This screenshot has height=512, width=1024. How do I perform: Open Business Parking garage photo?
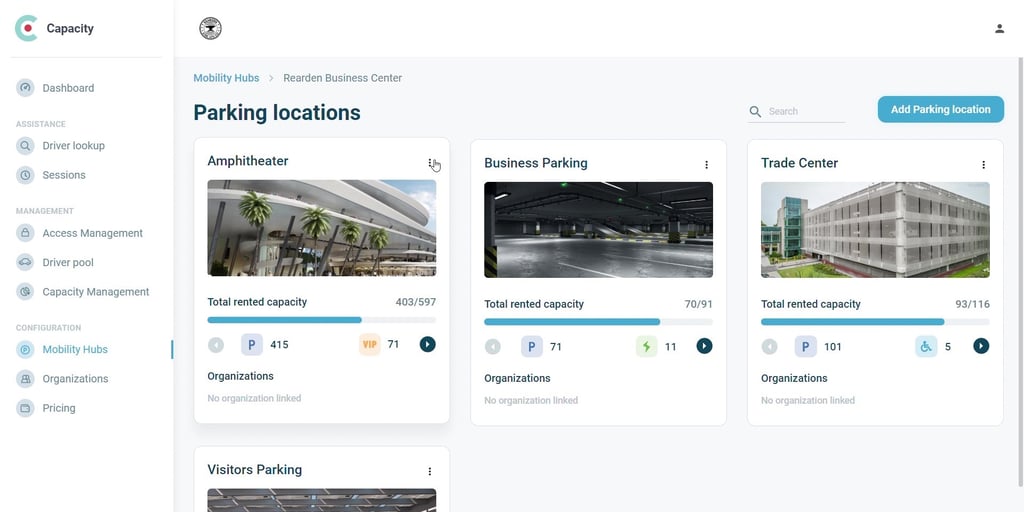(598, 230)
